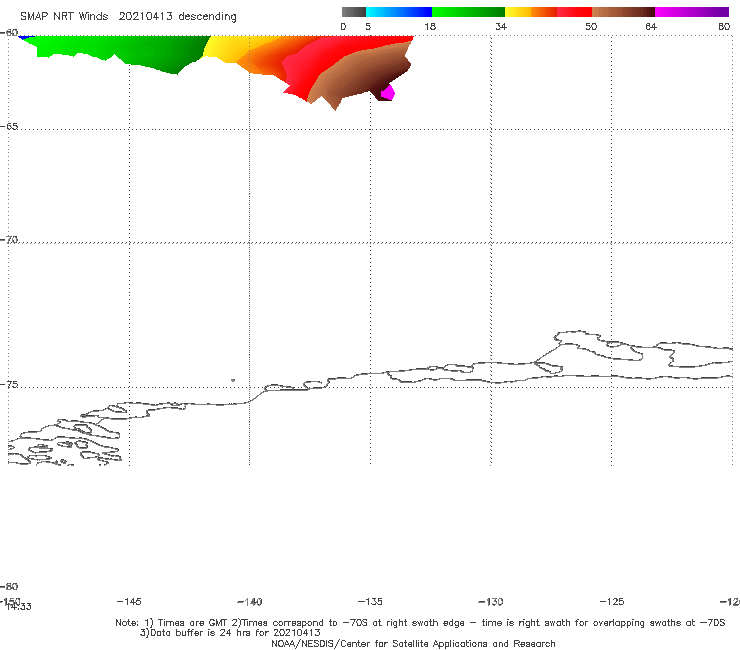
Task: Click the latitude label "-70"
Action: point(9,240)
